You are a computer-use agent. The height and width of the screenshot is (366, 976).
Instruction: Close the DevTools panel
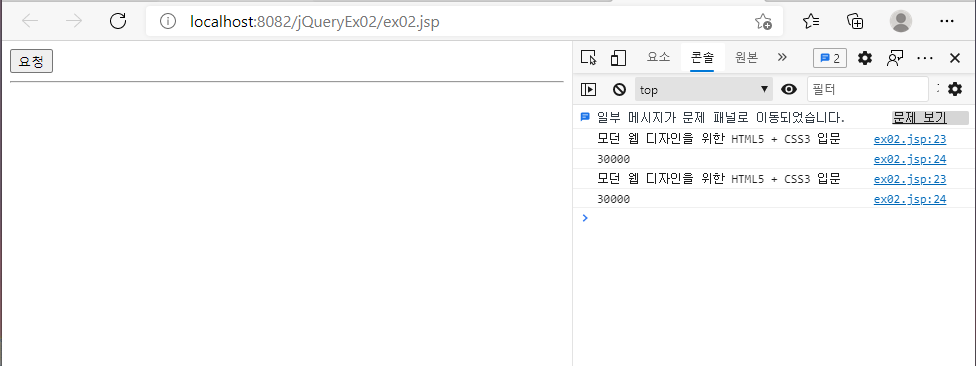point(955,59)
